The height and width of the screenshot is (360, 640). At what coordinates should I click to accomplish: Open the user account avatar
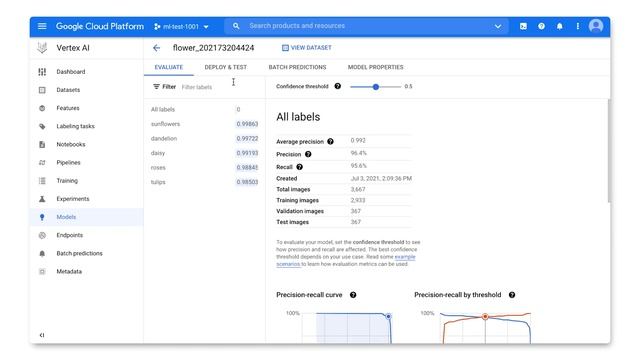pos(596,26)
